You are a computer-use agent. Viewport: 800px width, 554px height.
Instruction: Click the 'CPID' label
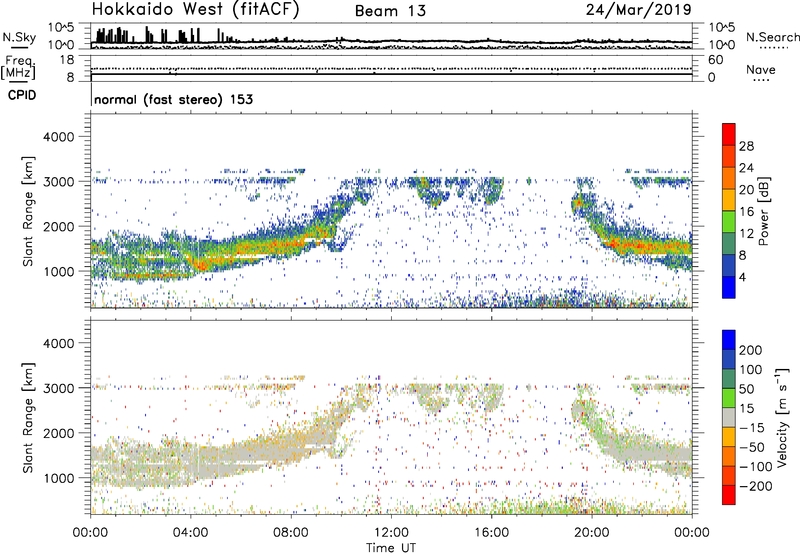click(x=22, y=95)
